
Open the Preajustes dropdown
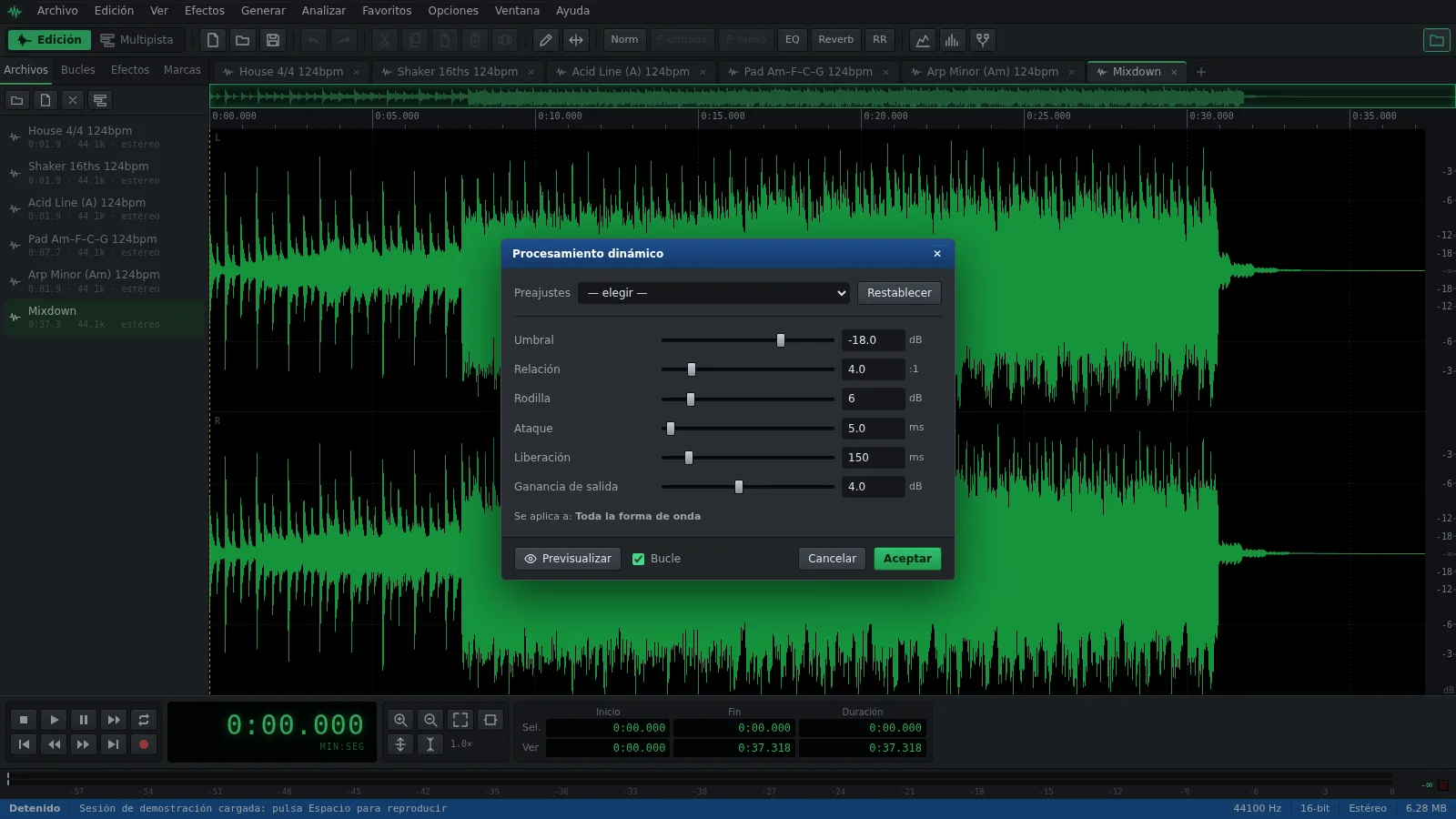(x=714, y=293)
